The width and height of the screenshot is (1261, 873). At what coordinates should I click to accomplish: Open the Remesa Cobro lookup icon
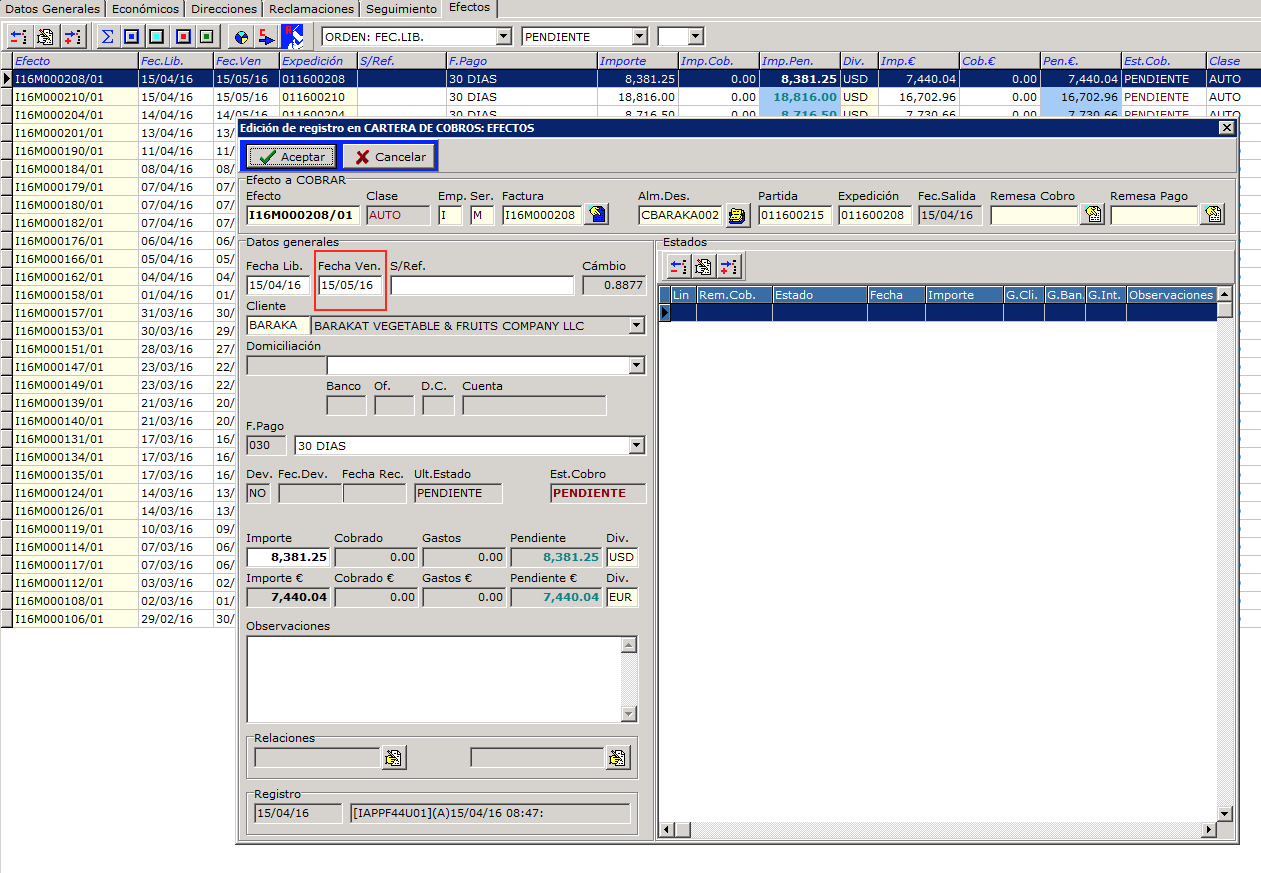[x=1092, y=214]
